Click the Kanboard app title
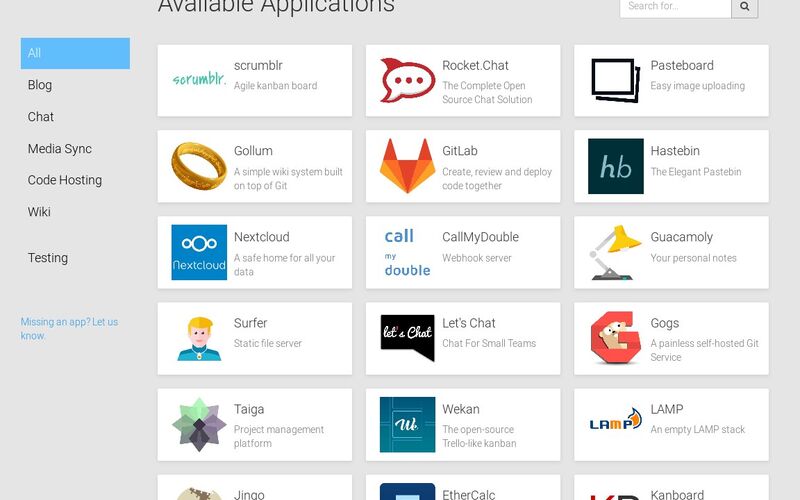Image resolution: width=800 pixels, height=500 pixels. pyautogui.click(x=677, y=494)
